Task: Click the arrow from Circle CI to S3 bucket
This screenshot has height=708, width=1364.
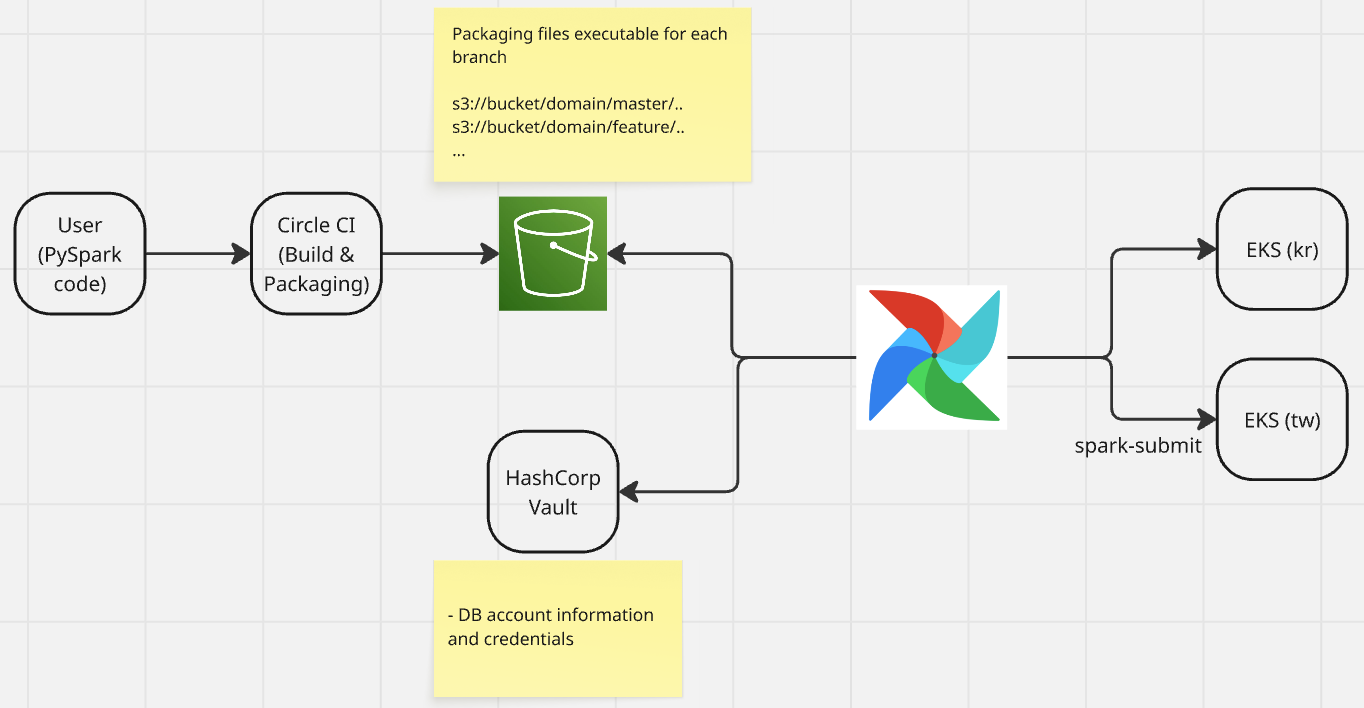Action: (440, 254)
